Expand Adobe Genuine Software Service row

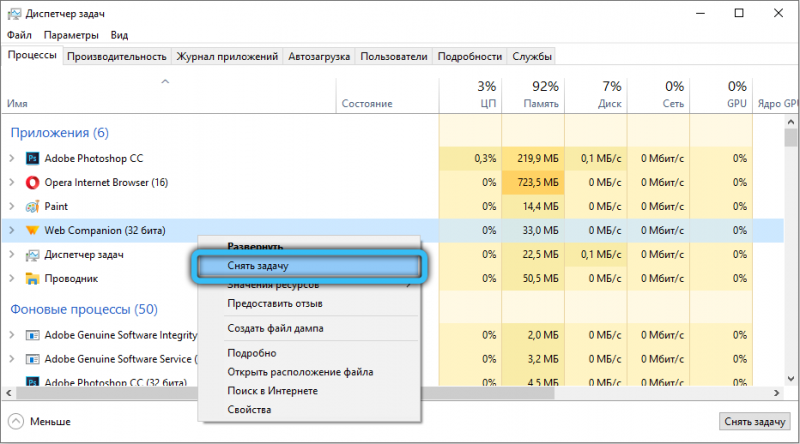(x=12, y=359)
